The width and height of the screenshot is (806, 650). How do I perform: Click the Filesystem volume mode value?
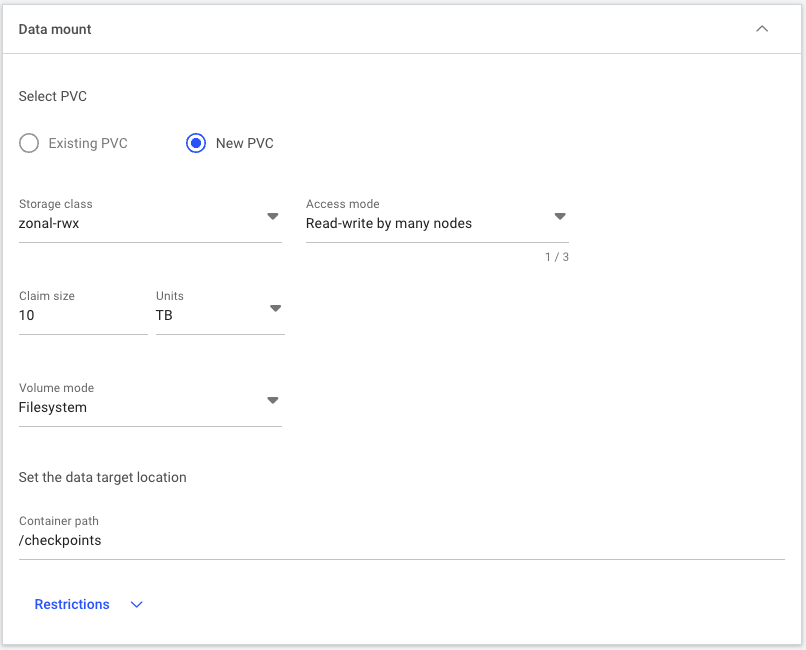point(53,407)
